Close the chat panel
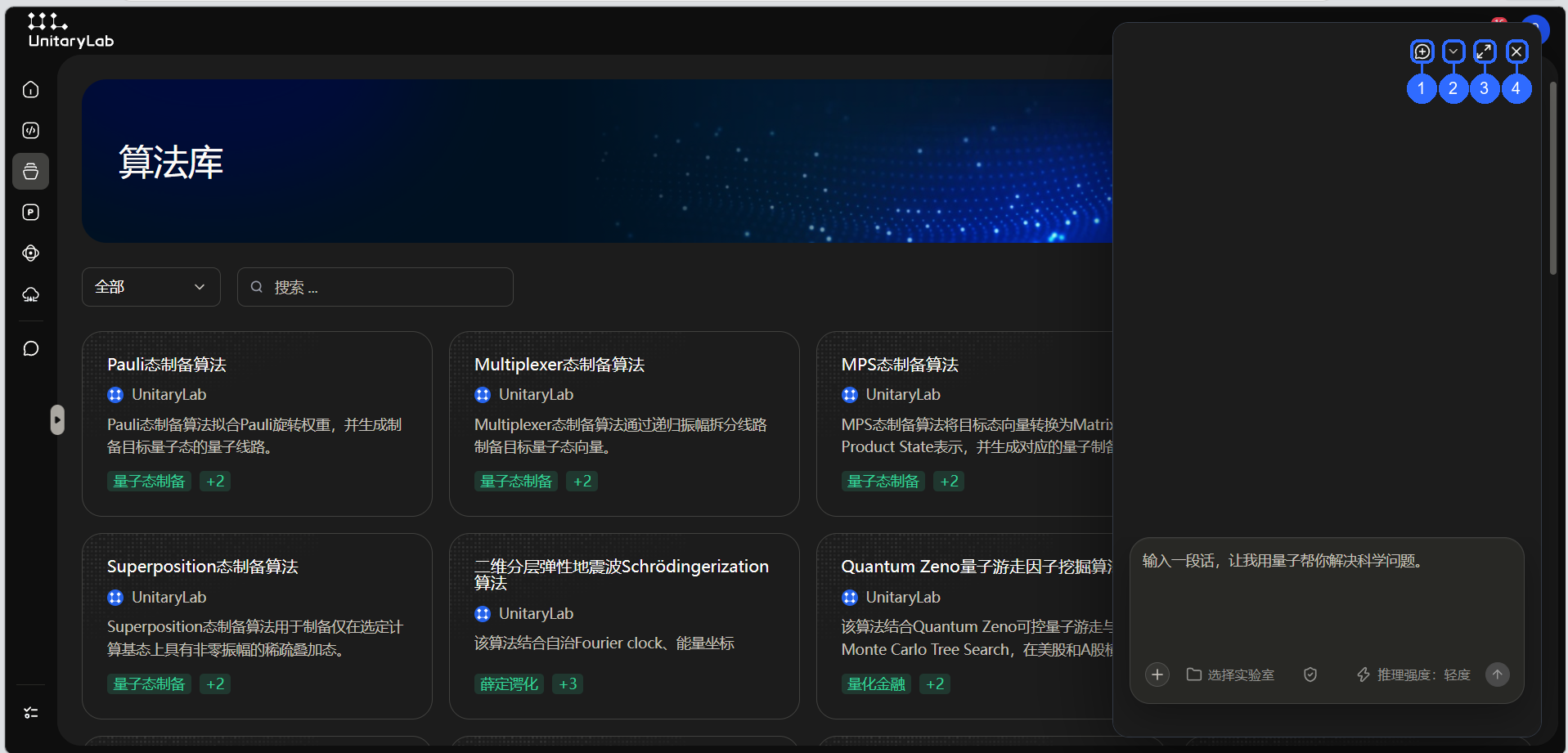Image resolution: width=1568 pixels, height=753 pixels. (1516, 52)
